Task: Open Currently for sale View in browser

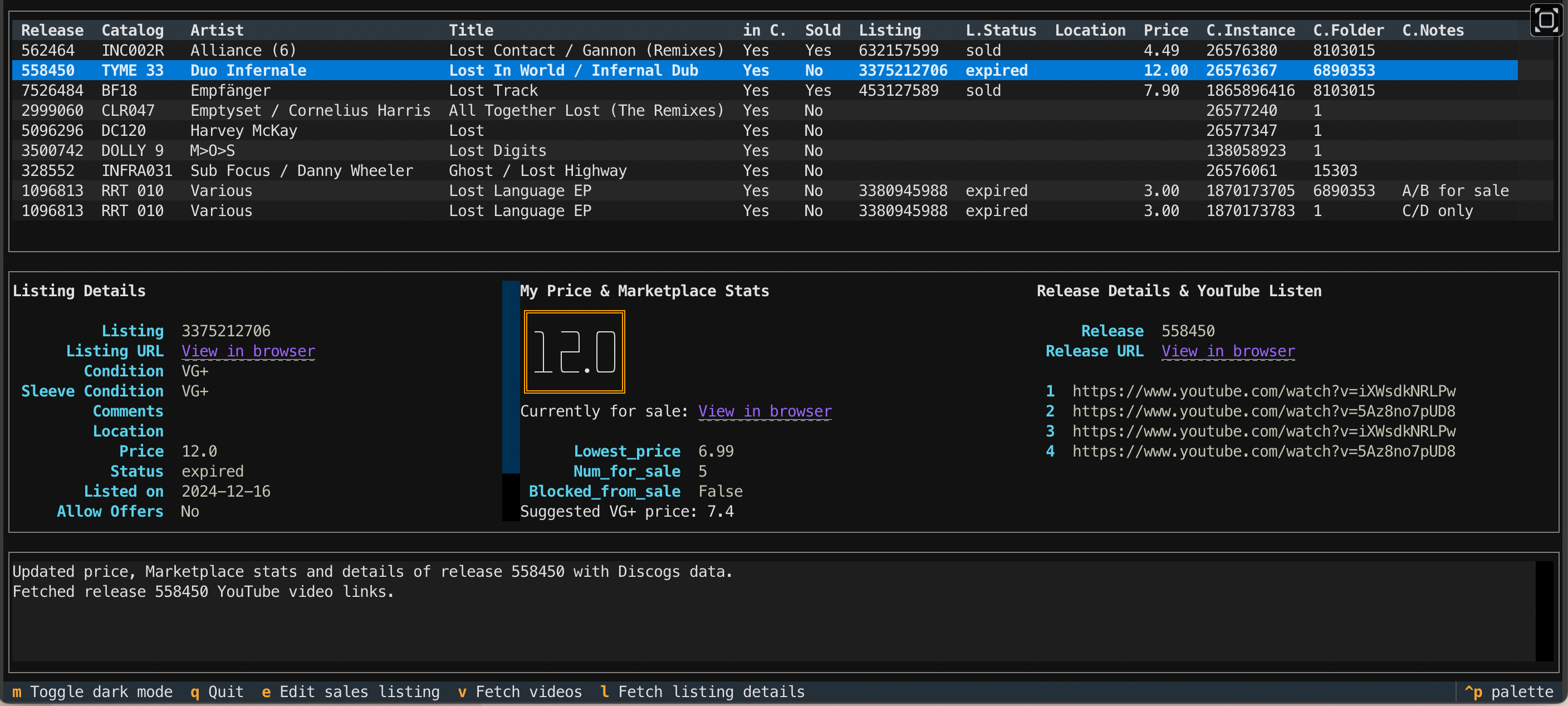Action: pyautogui.click(x=765, y=411)
